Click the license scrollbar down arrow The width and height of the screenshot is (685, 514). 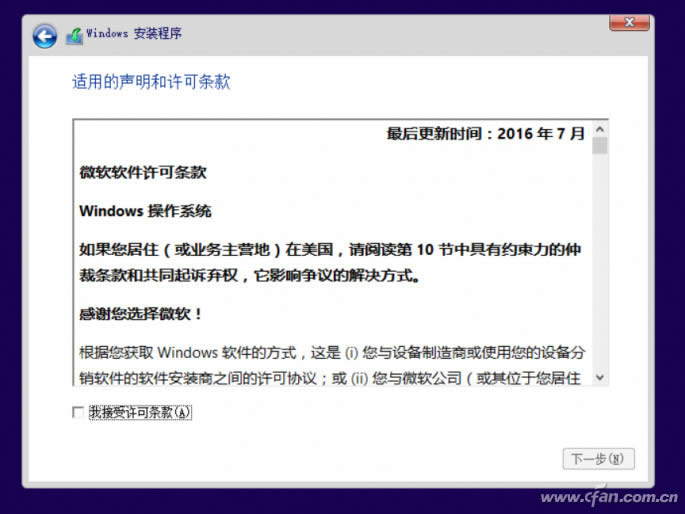[x=599, y=377]
